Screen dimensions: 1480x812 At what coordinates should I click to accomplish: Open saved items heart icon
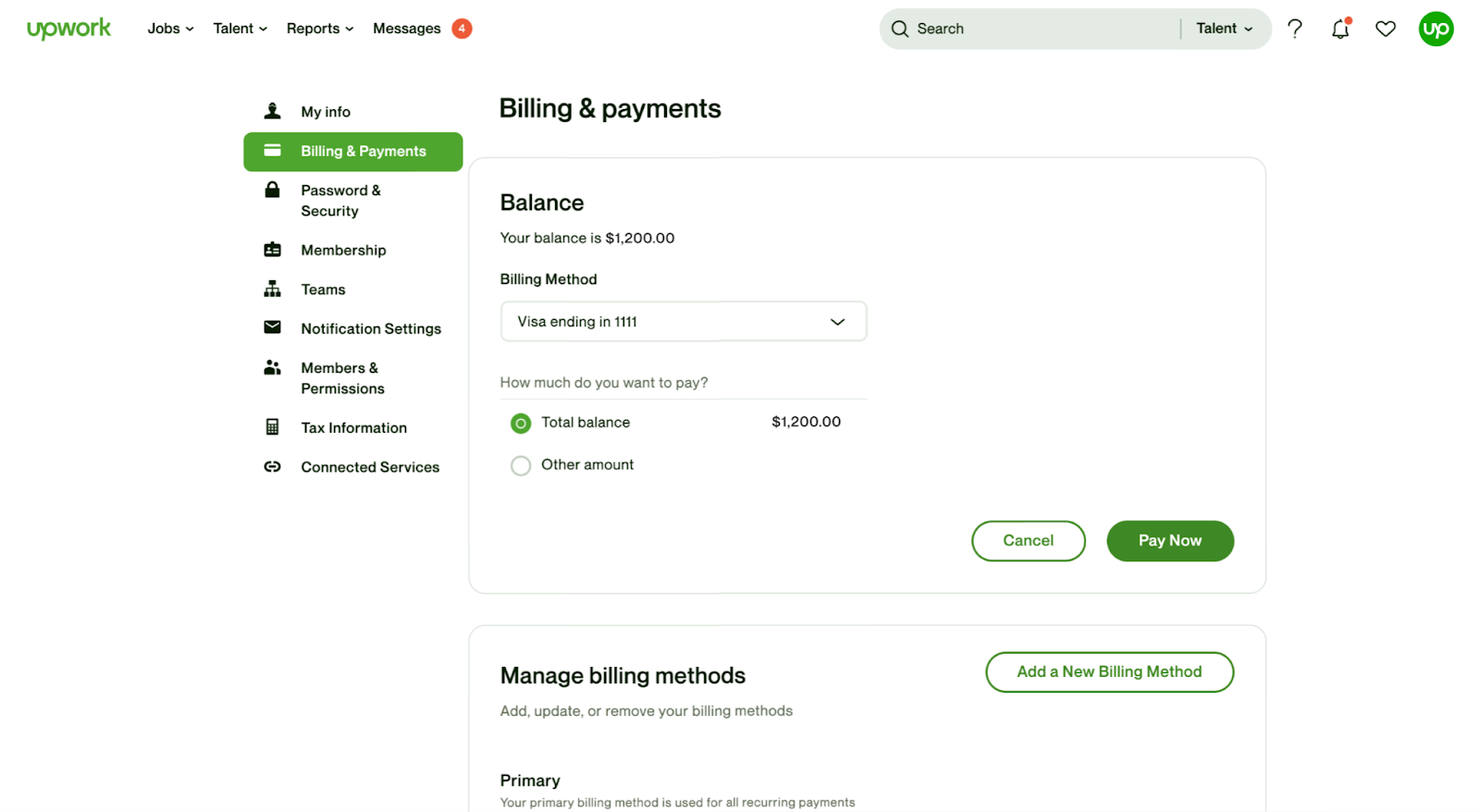pos(1385,29)
